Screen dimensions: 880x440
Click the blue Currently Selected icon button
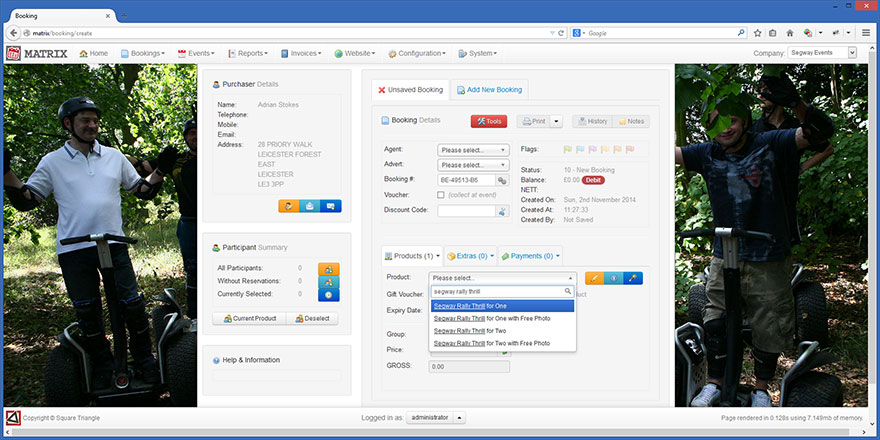coord(329,295)
